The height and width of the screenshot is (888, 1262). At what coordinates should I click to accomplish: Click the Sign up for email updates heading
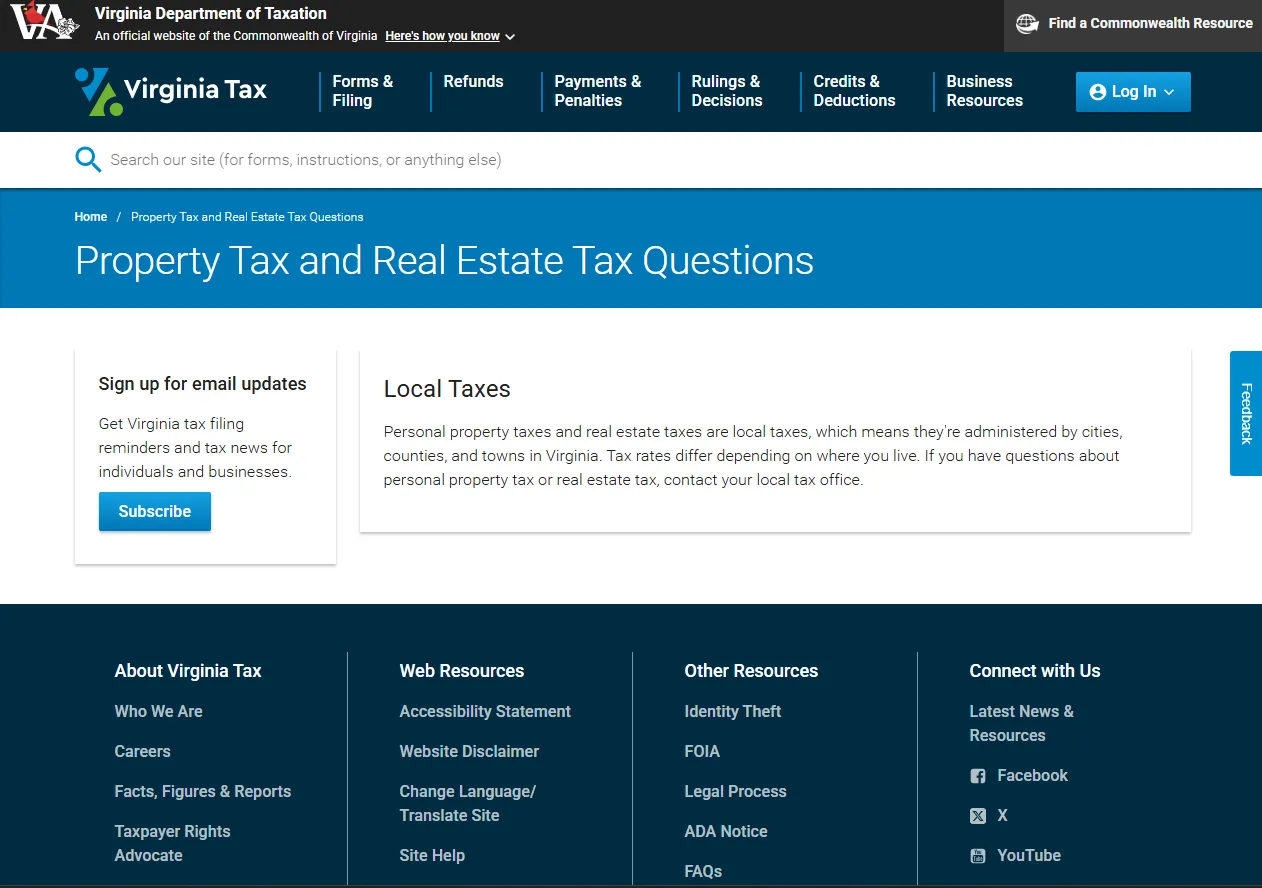(202, 384)
